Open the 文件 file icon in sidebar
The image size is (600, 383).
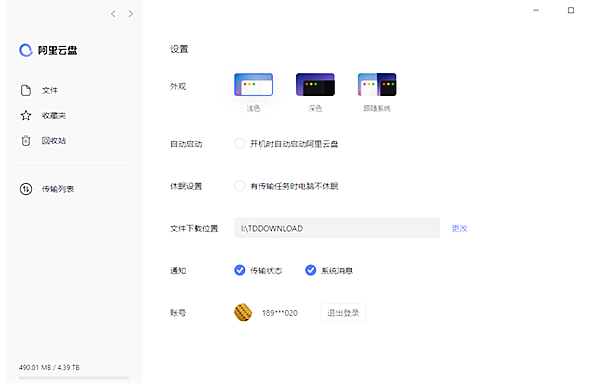[26, 90]
